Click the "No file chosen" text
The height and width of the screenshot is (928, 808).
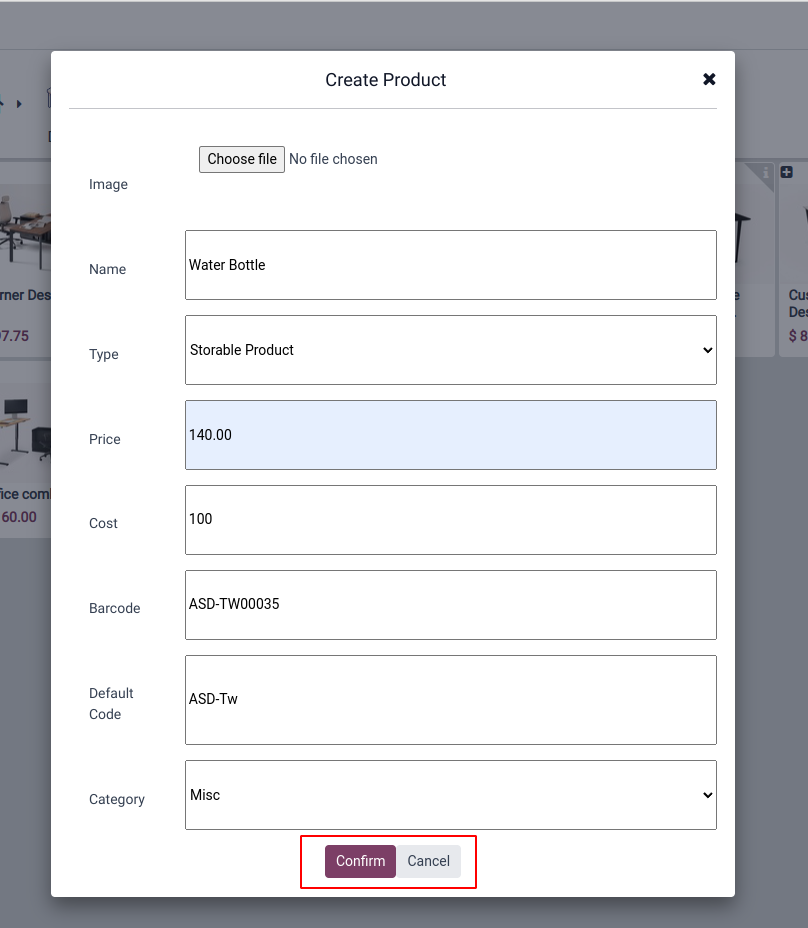(x=333, y=159)
